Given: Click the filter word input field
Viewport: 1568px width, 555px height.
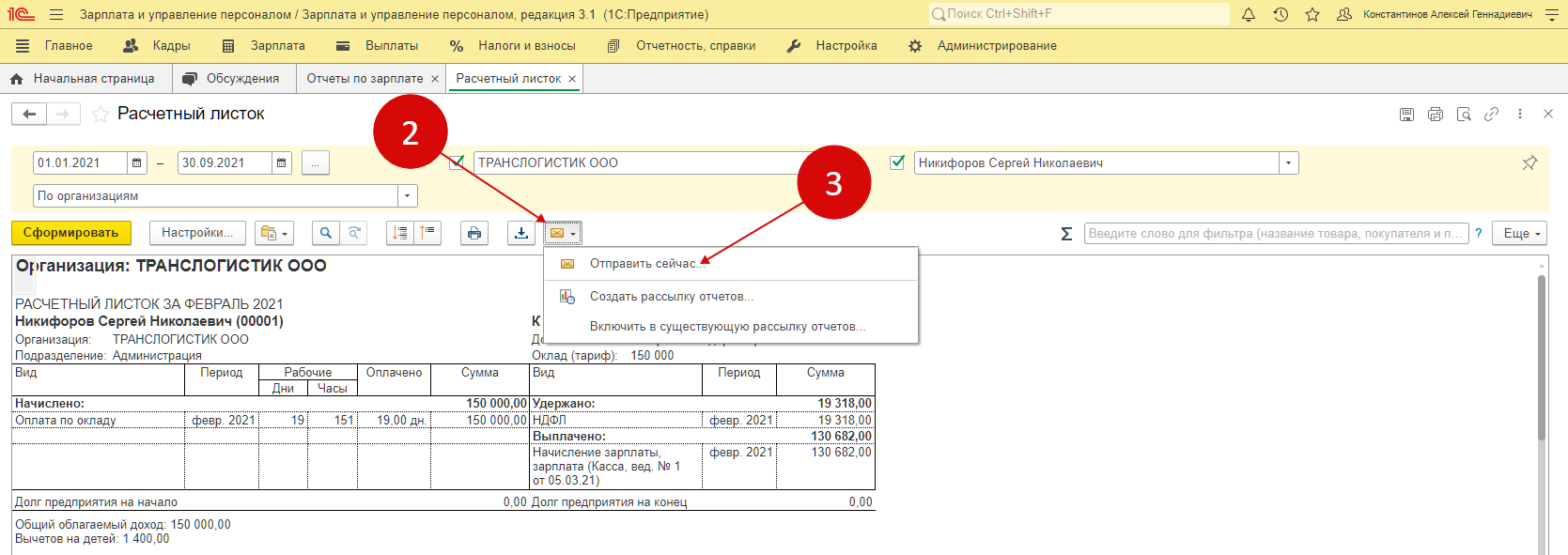Looking at the screenshot, I should point(1275,234).
